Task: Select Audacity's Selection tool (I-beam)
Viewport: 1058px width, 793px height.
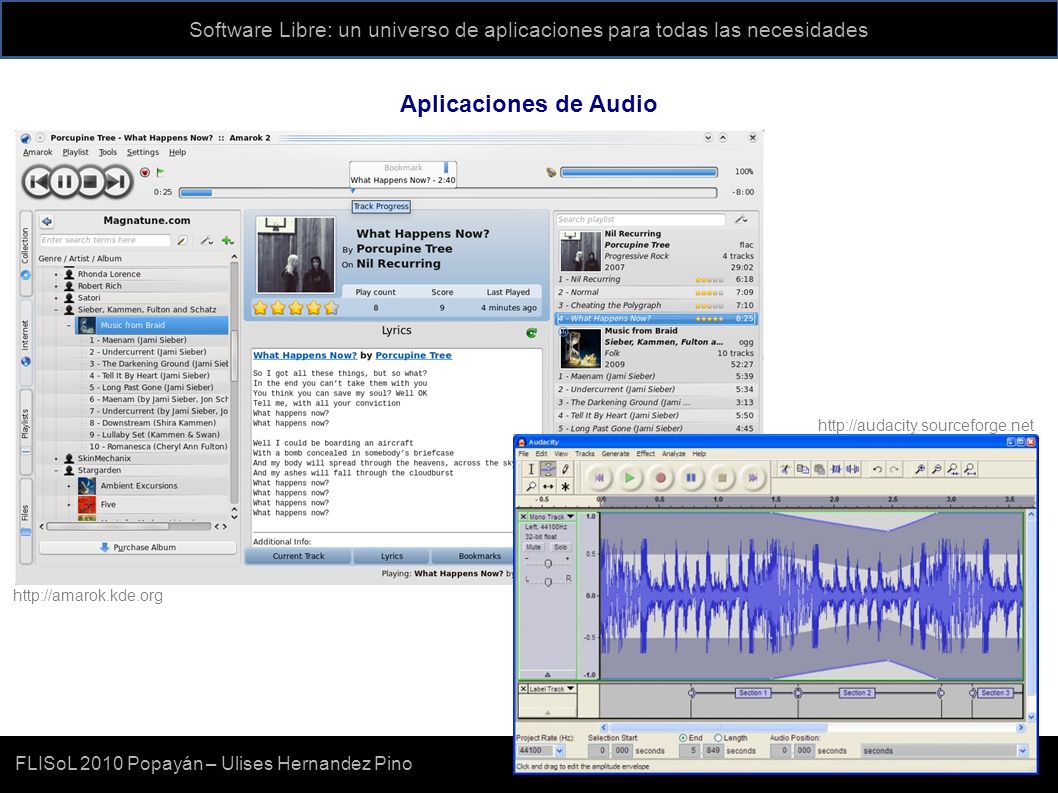Action: coord(531,469)
